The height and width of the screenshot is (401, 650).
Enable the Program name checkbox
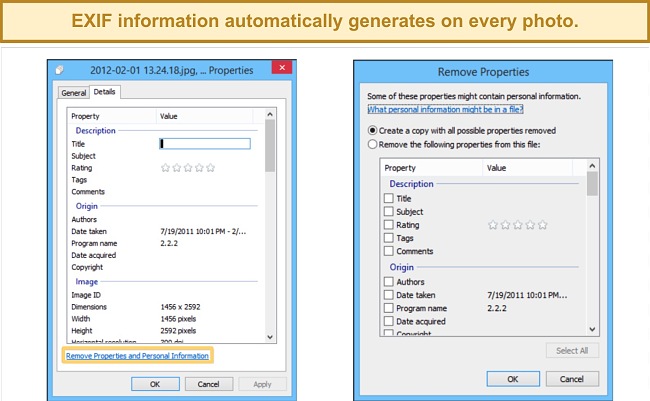388,308
